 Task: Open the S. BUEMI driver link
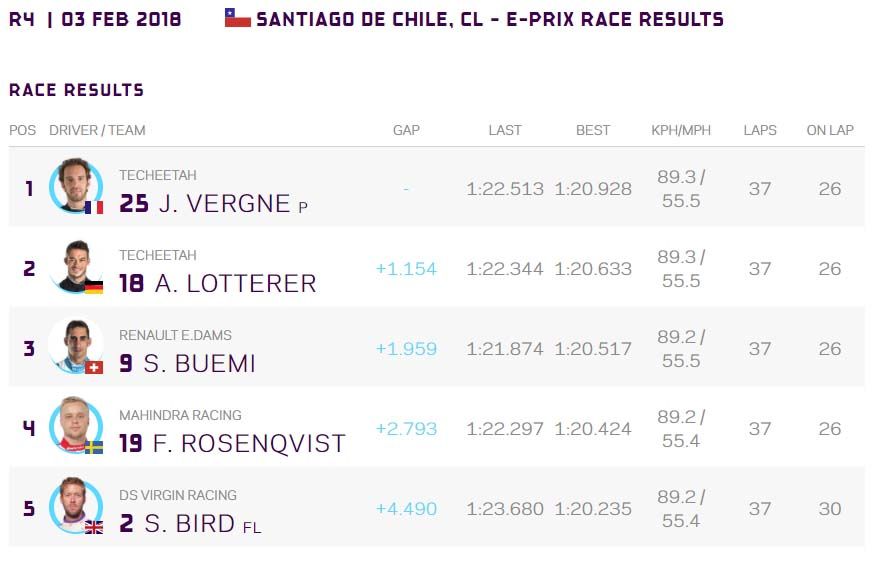coord(199,364)
